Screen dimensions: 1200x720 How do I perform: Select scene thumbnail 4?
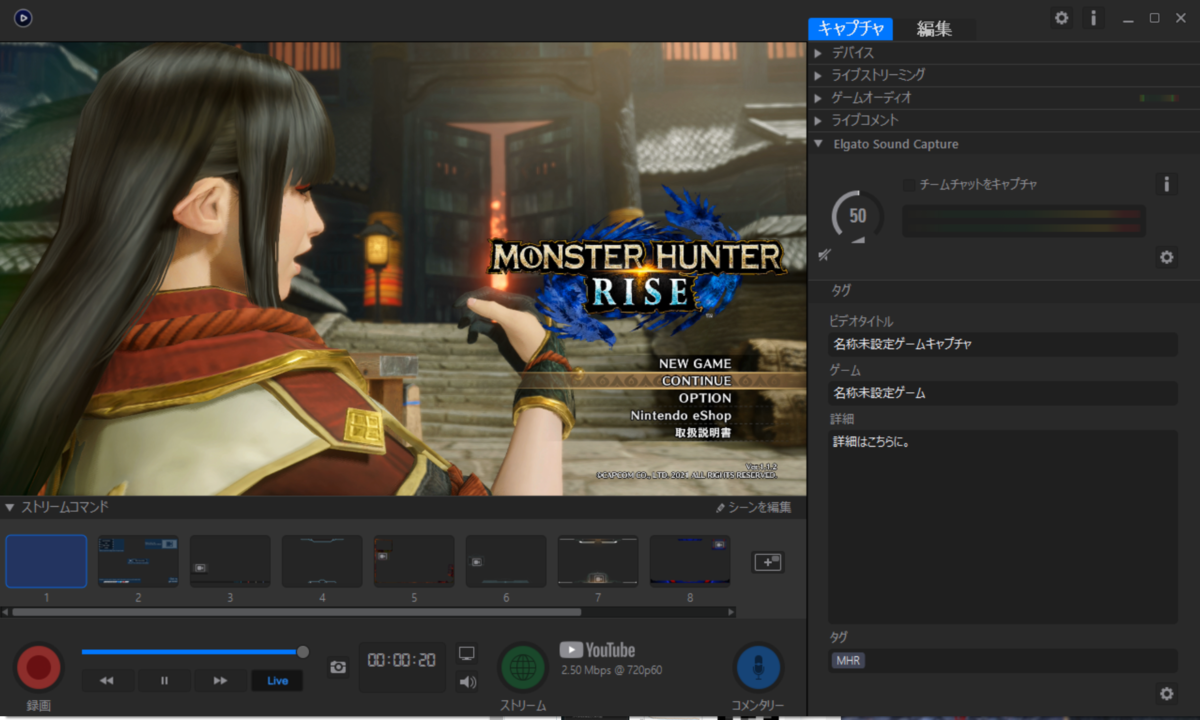point(322,561)
